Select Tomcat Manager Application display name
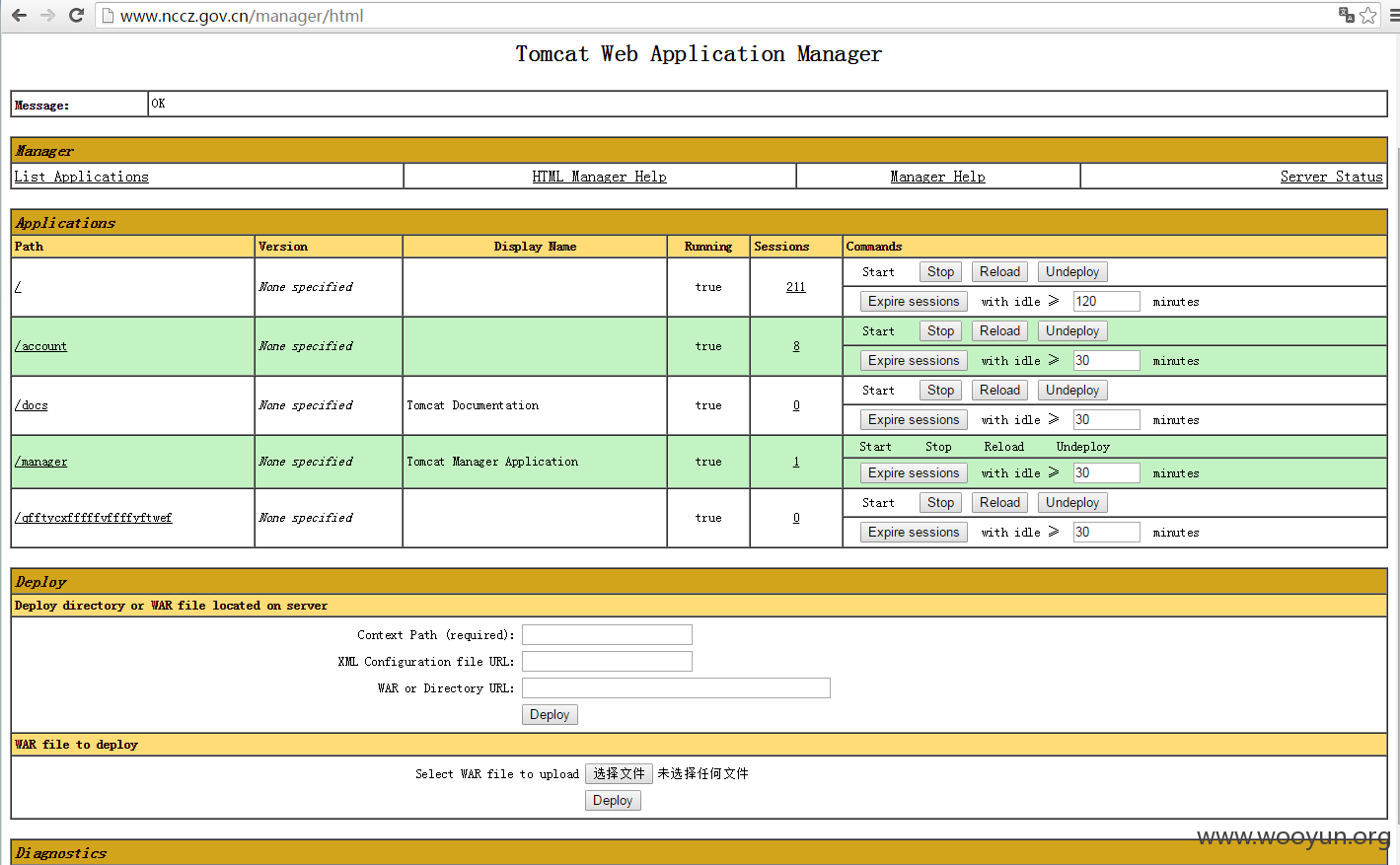 coord(492,462)
